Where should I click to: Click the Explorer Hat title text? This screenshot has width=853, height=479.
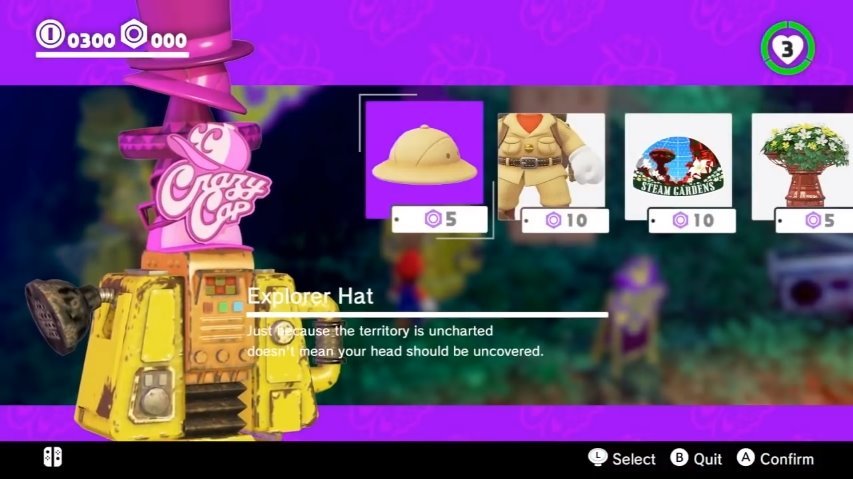point(311,296)
